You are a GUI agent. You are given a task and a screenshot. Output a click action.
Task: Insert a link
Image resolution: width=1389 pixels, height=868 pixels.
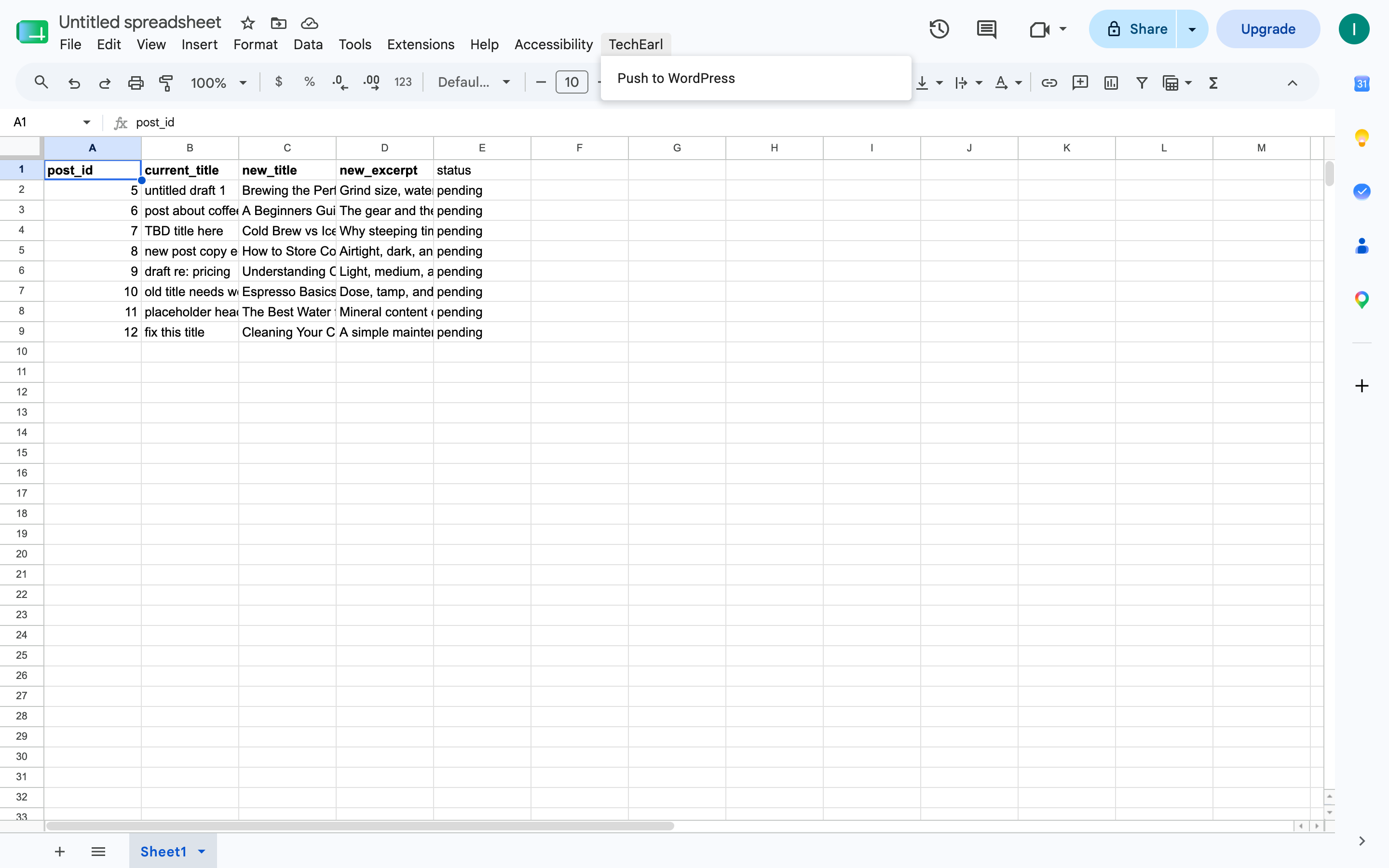click(1049, 82)
